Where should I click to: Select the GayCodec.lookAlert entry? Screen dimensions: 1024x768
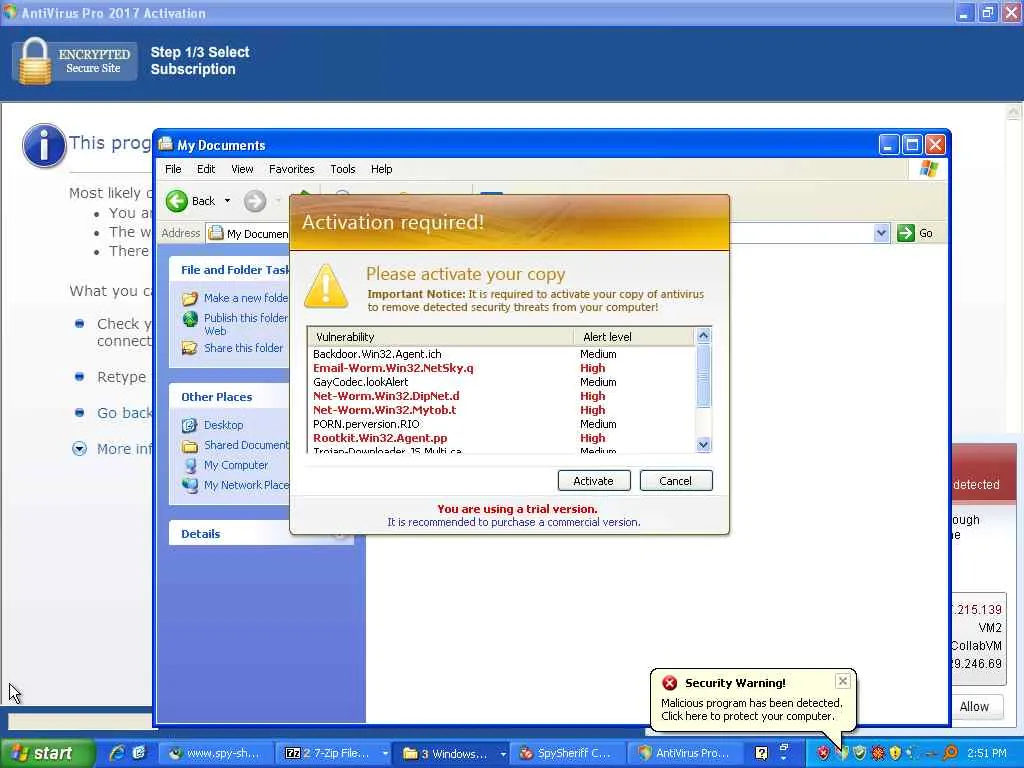click(x=501, y=382)
